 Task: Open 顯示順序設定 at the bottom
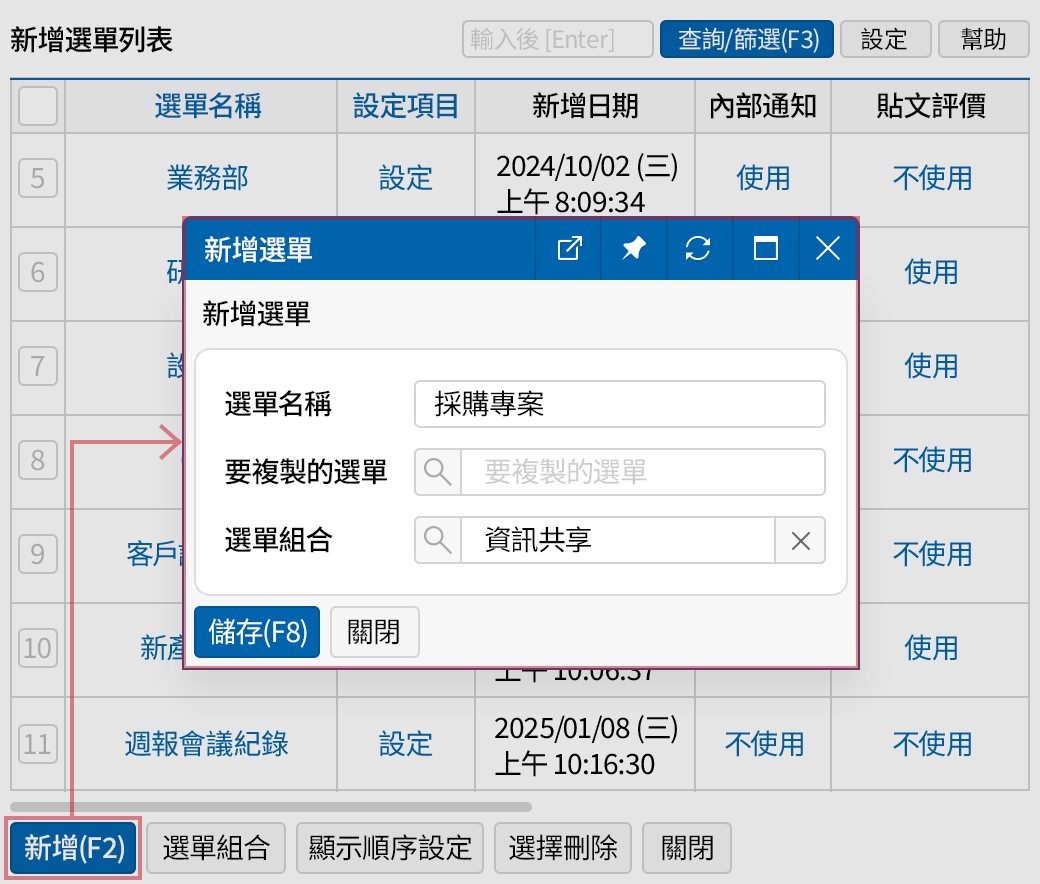pyautogui.click(x=389, y=847)
